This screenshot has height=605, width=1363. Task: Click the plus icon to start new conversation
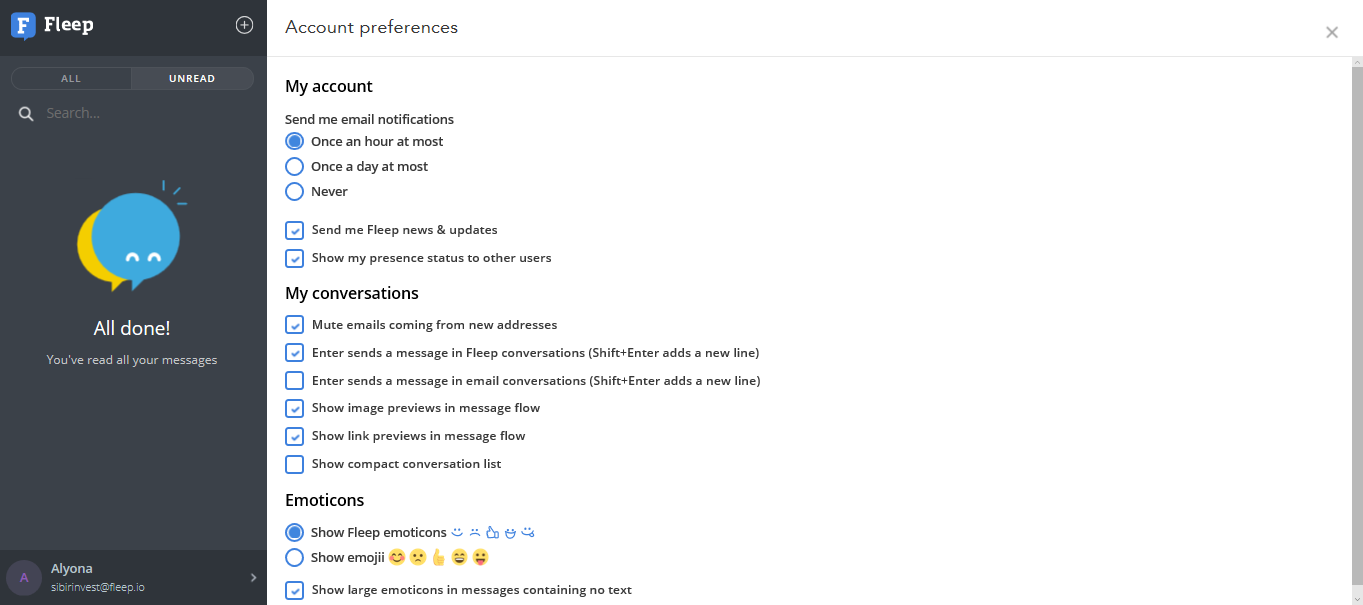(244, 25)
